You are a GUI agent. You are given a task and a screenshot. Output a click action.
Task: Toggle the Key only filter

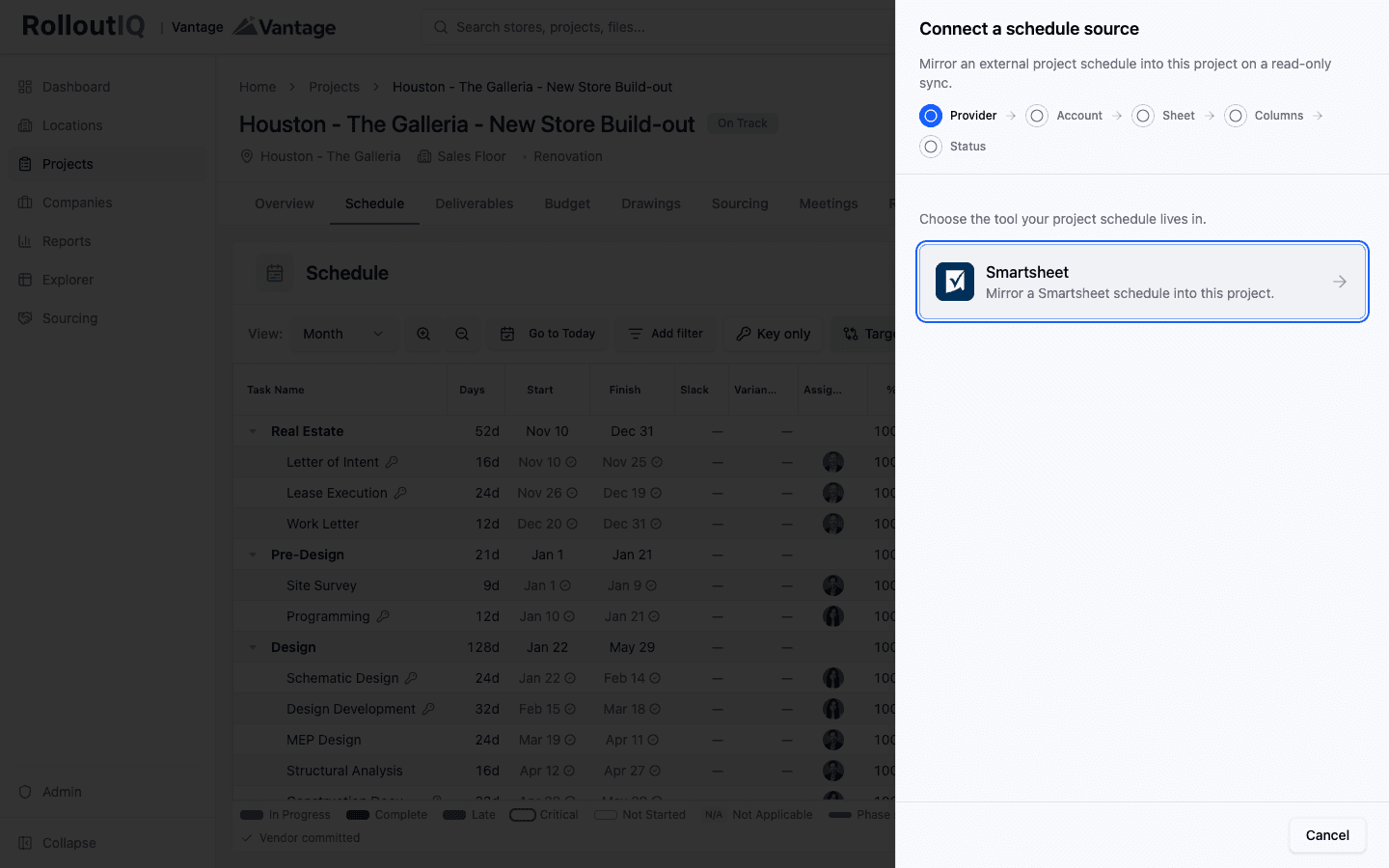(x=774, y=334)
